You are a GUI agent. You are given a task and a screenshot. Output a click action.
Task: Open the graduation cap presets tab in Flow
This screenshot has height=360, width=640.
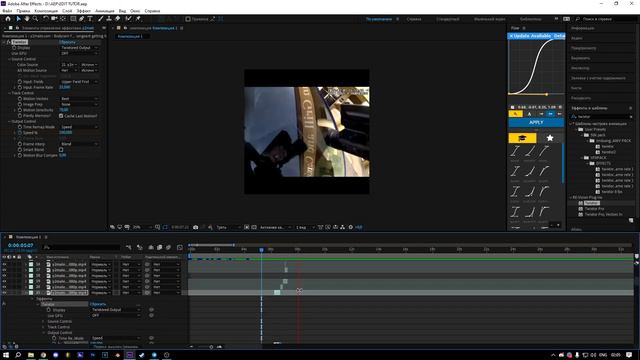point(522,138)
